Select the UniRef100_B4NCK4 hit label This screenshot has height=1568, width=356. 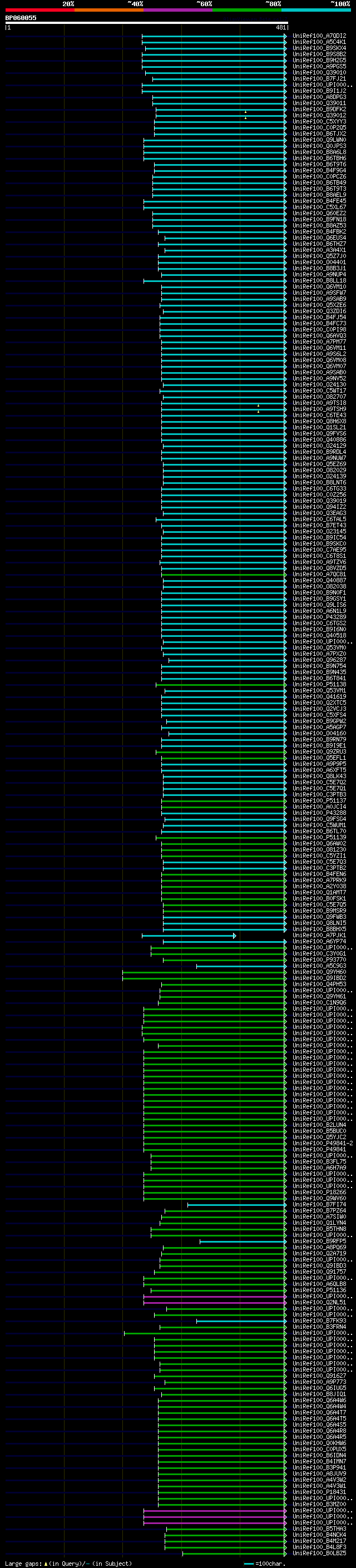point(319,1535)
